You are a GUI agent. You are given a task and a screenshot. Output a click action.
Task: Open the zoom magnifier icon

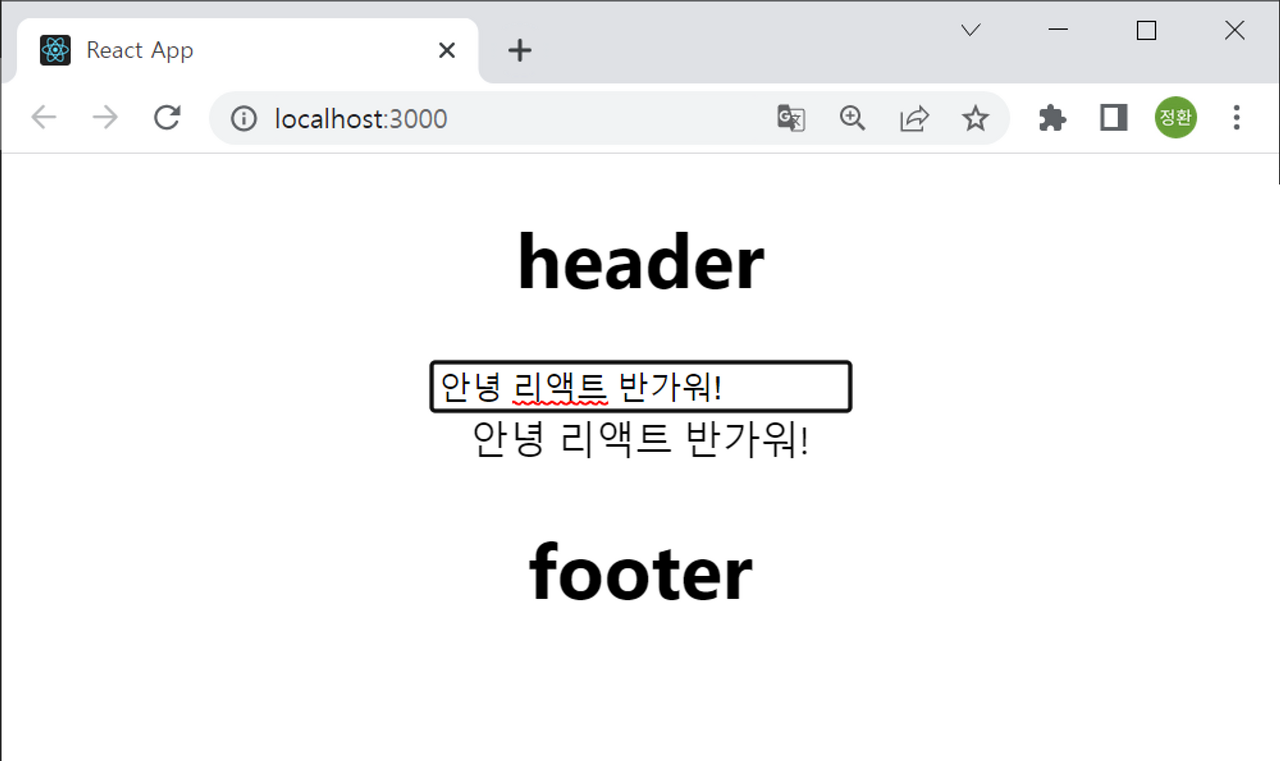852,119
